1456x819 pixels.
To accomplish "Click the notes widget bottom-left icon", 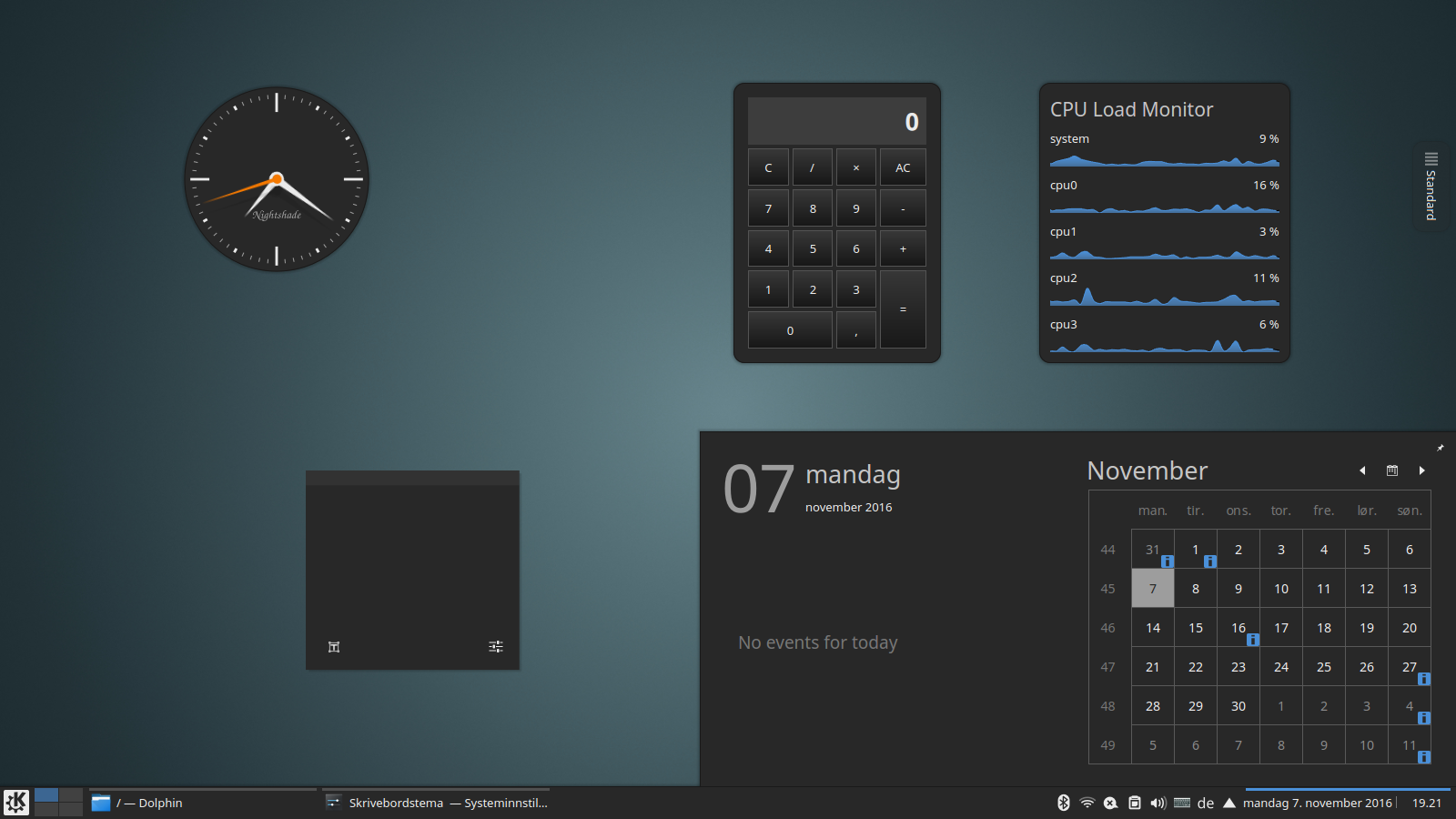I will tap(334, 647).
